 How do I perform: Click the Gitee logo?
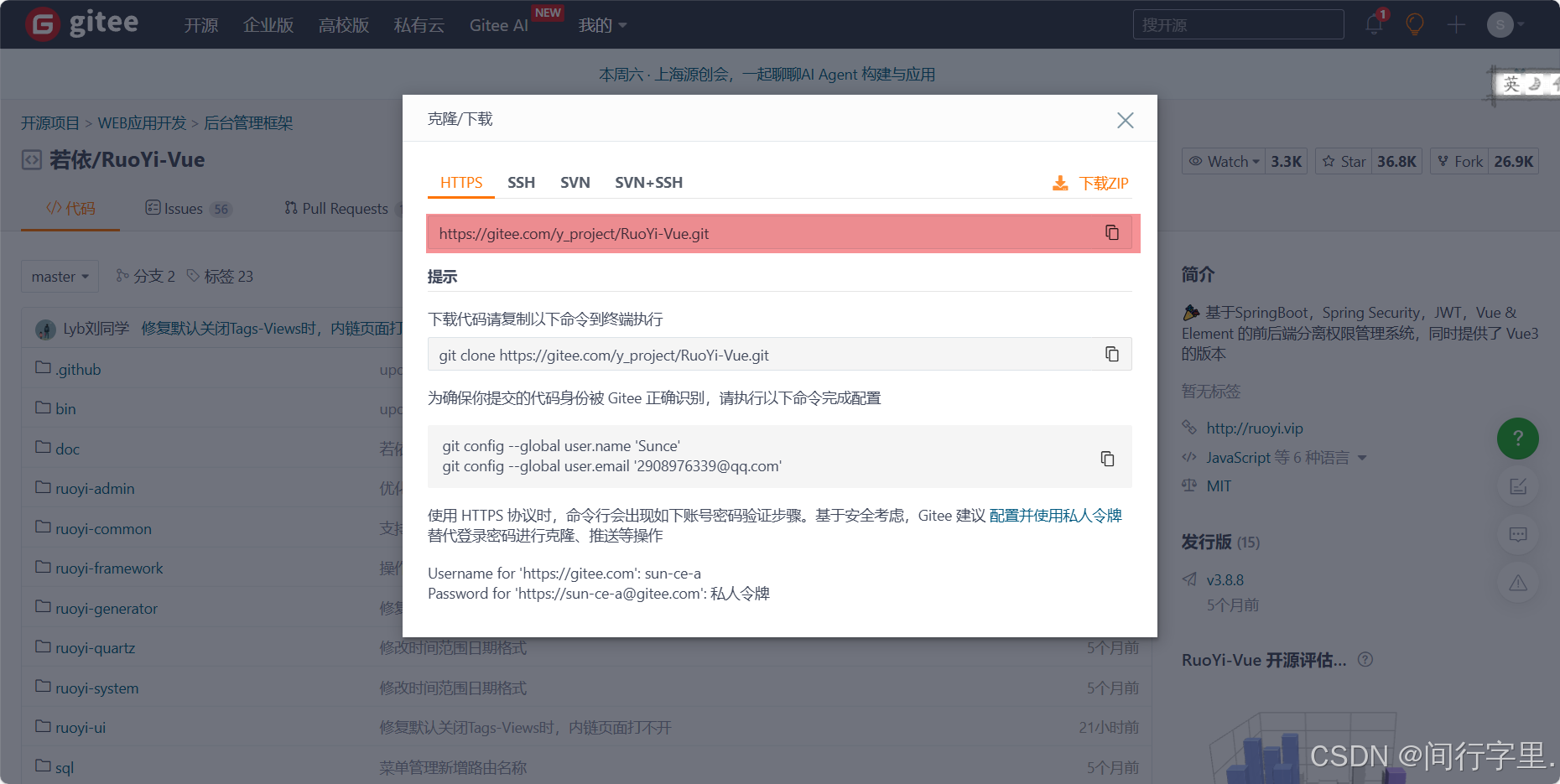click(81, 23)
